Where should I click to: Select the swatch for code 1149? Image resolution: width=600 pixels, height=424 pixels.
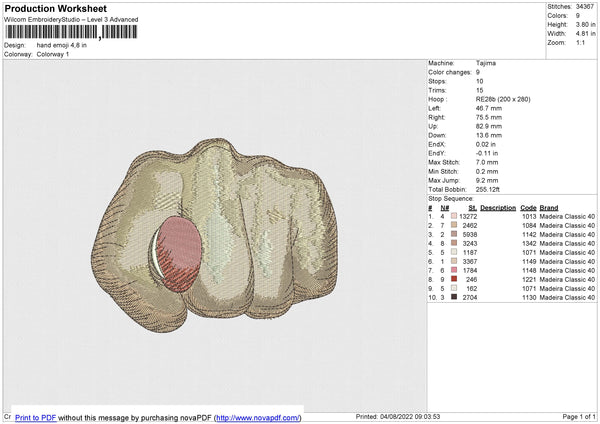click(x=454, y=261)
